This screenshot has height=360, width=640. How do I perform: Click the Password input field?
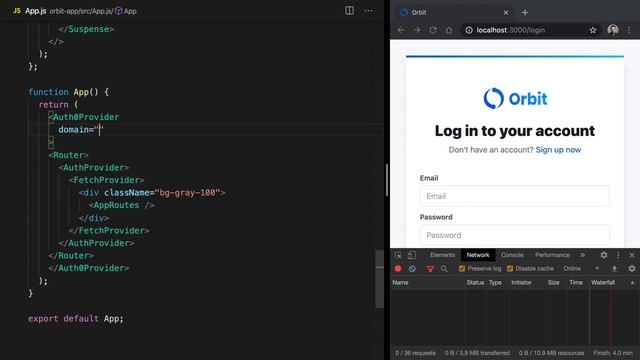click(515, 235)
